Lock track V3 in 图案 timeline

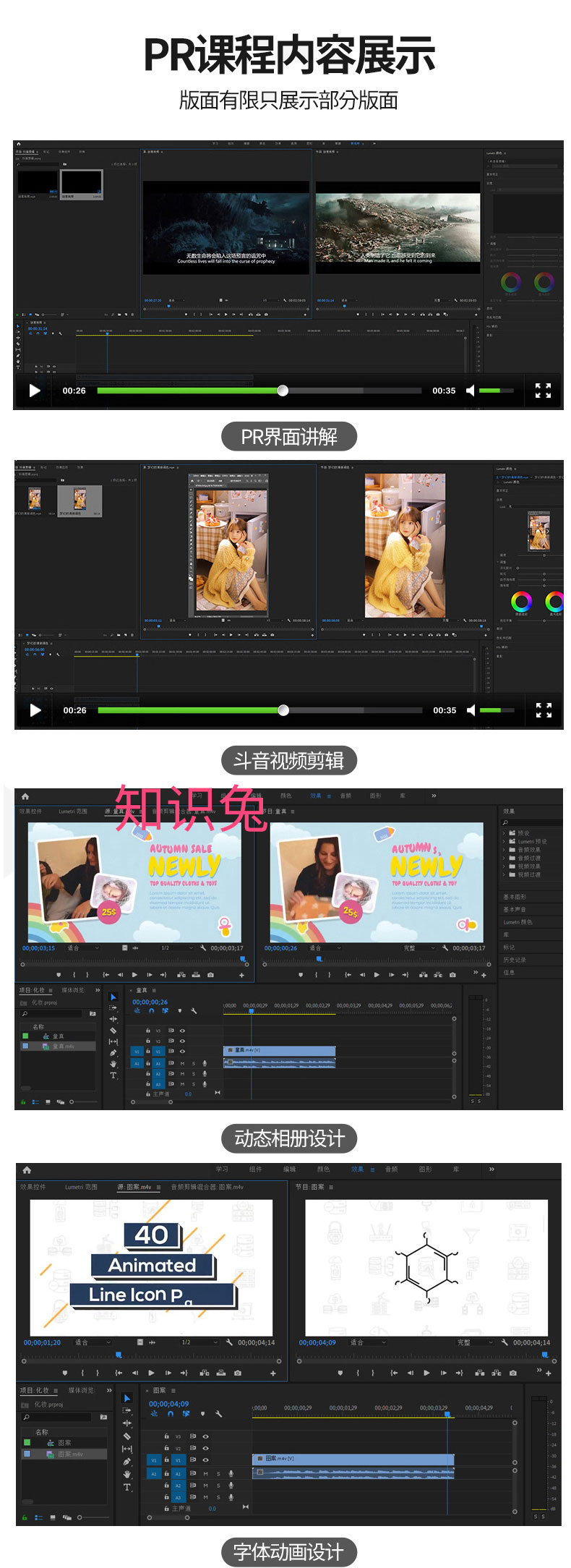167,1437
